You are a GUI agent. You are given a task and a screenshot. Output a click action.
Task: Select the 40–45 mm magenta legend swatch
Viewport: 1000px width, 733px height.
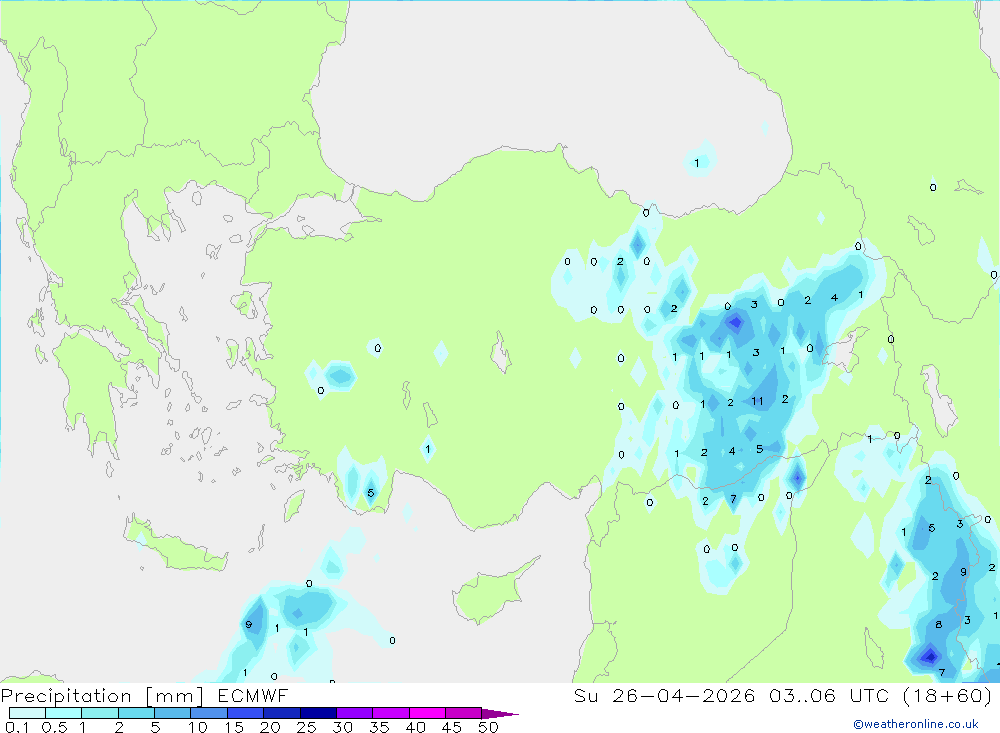(x=427, y=713)
